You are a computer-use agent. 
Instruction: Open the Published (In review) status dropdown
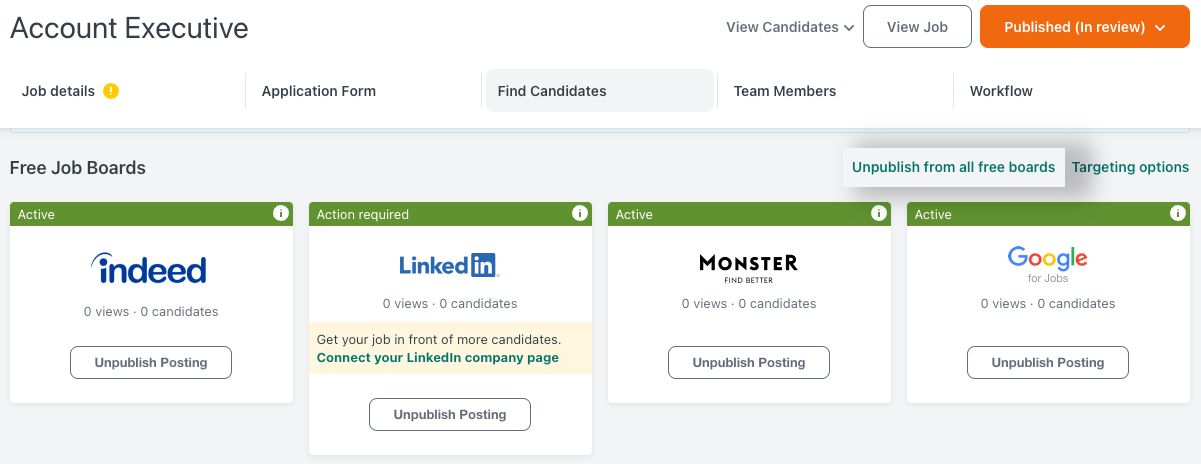(x=1084, y=27)
